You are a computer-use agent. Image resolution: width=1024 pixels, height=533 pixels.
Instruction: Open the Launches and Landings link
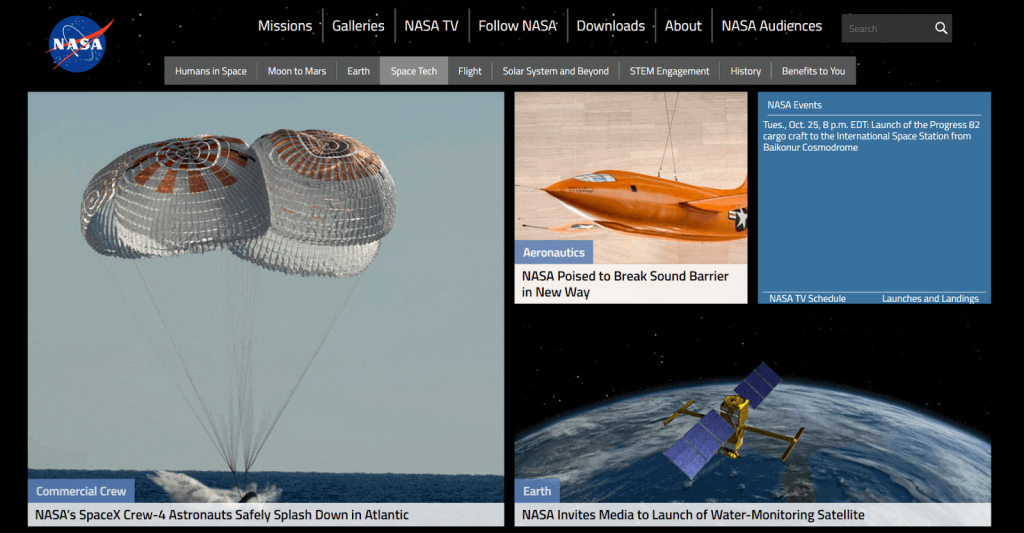(x=930, y=299)
